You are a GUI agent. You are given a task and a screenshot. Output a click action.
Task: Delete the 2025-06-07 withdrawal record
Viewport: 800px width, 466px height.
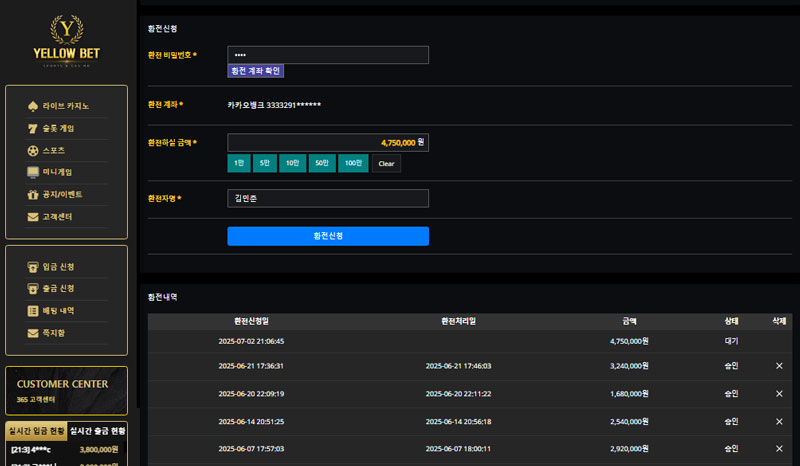(x=779, y=449)
